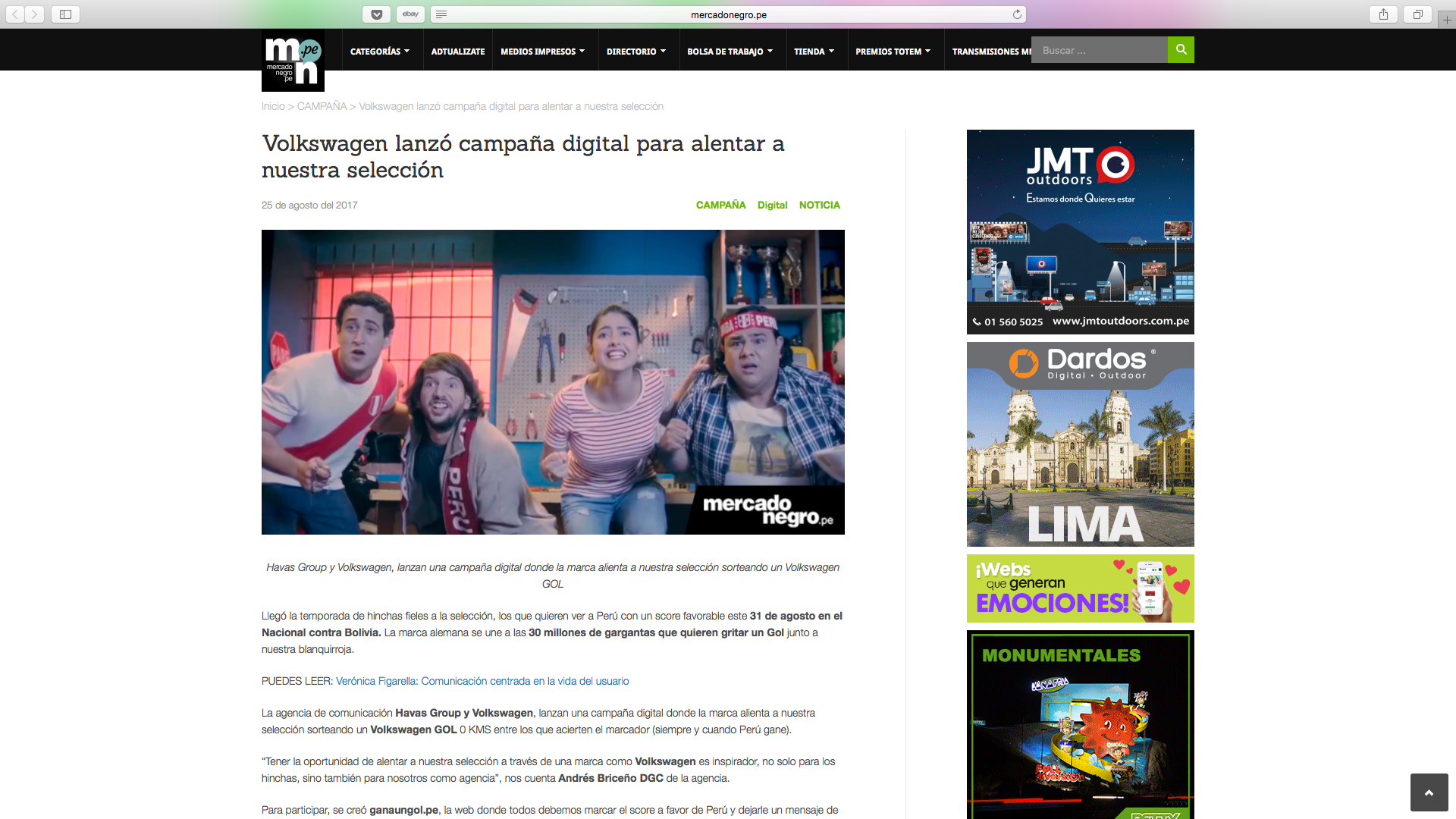Expand the DIRECTORIO dropdown menu

[636, 52]
